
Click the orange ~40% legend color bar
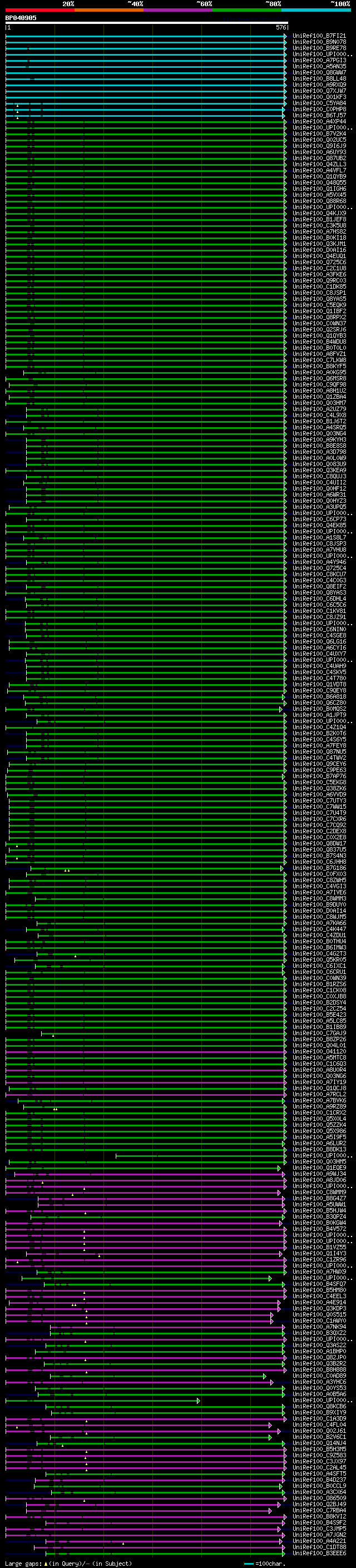click(109, 11)
